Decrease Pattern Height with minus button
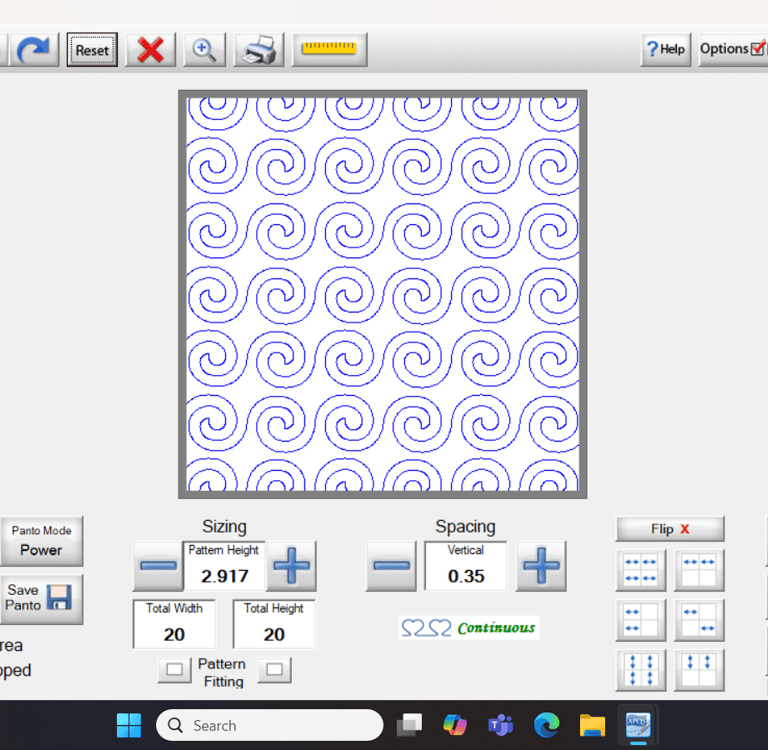 pos(158,566)
